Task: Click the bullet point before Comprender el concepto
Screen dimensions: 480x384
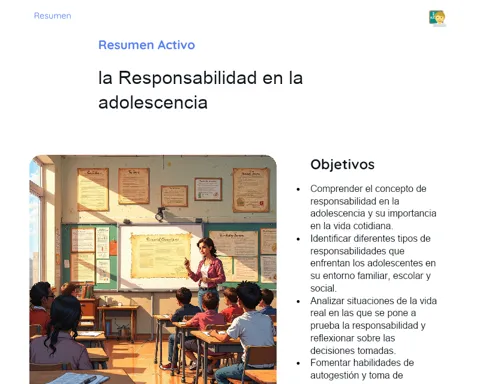Action: [298, 189]
